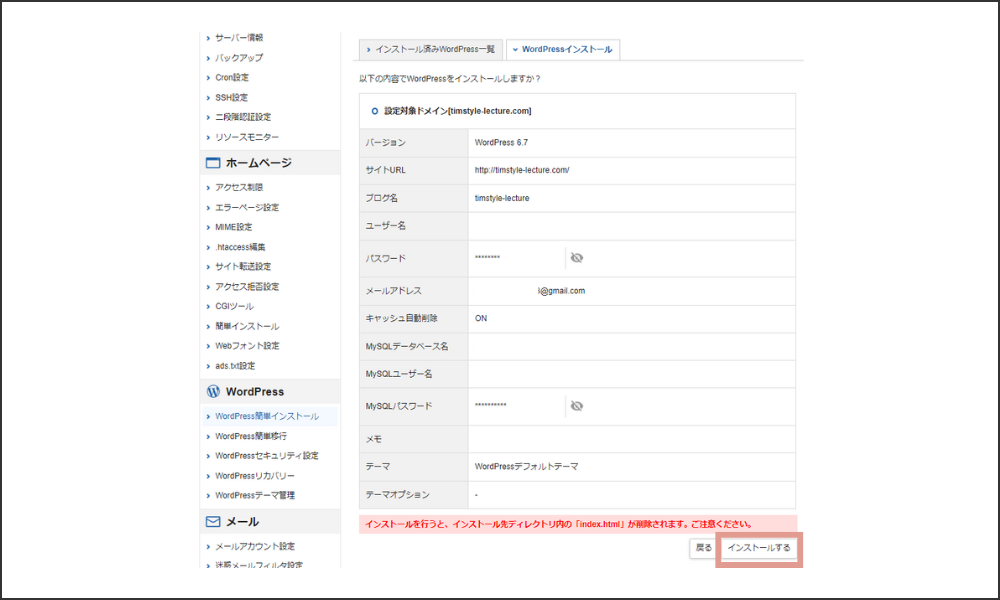Open WordPressセキュリティ設定 link

click(x=267, y=456)
